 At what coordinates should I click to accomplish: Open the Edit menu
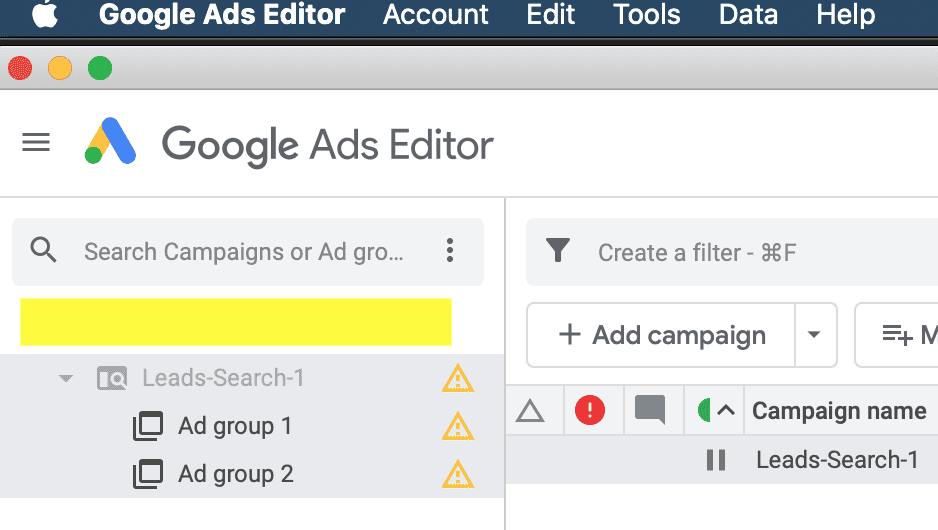click(x=550, y=14)
